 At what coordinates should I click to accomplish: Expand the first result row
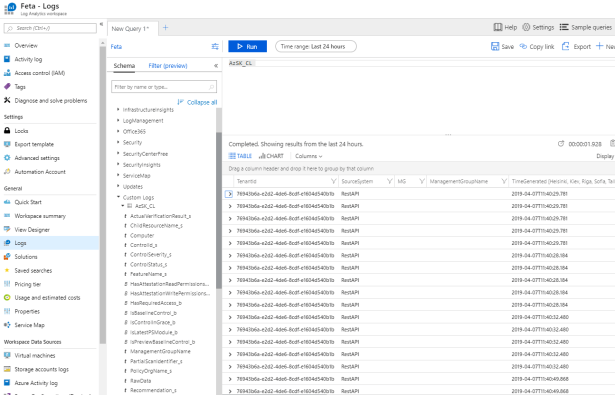point(229,194)
